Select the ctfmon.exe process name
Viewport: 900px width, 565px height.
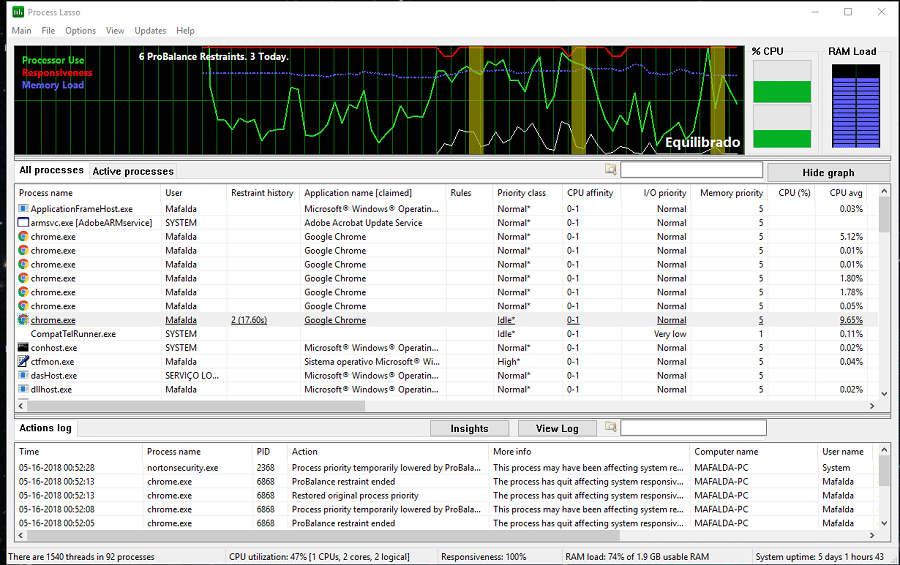tap(52, 362)
